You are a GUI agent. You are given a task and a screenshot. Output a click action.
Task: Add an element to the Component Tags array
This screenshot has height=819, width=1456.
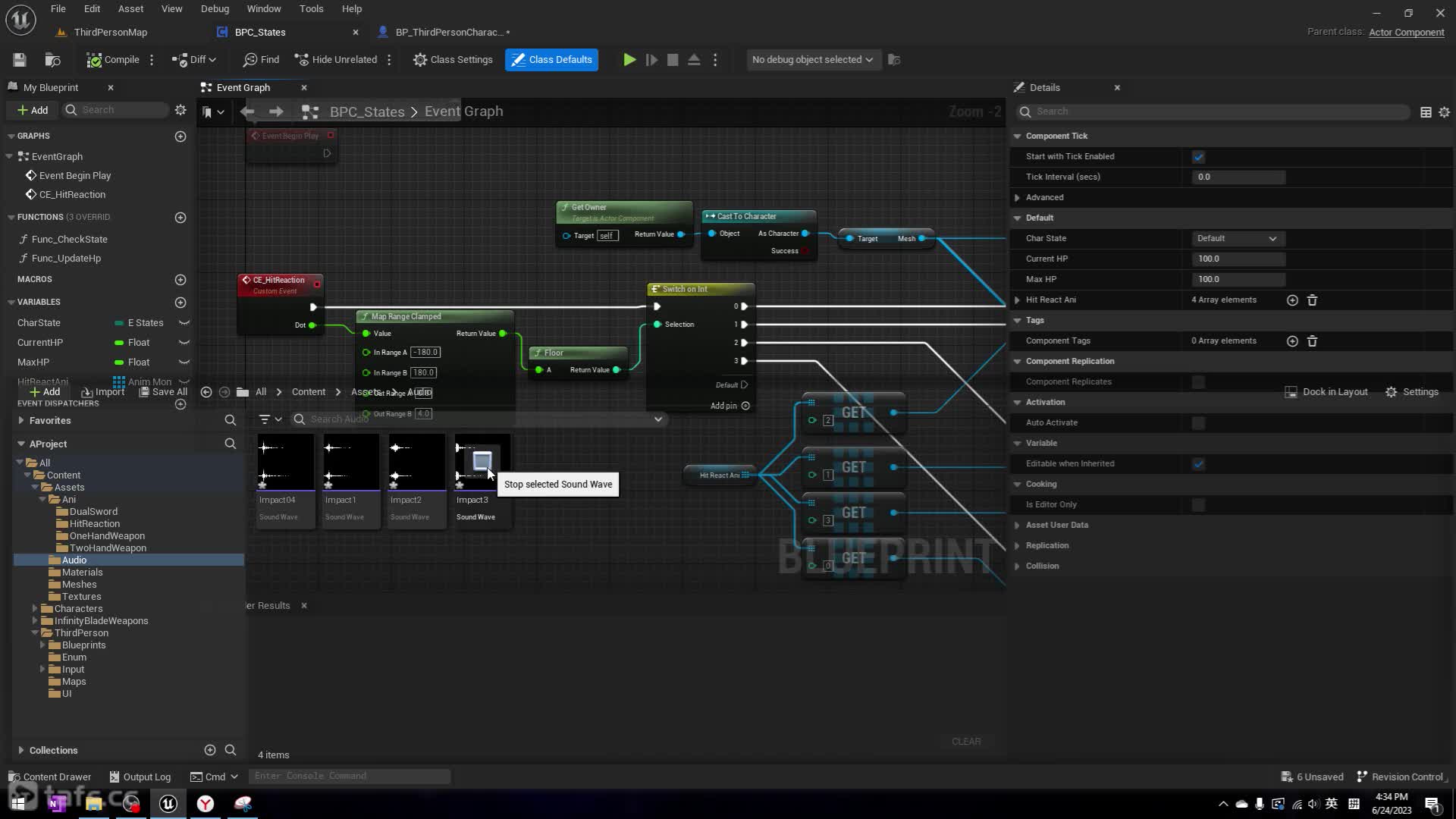coord(1292,341)
